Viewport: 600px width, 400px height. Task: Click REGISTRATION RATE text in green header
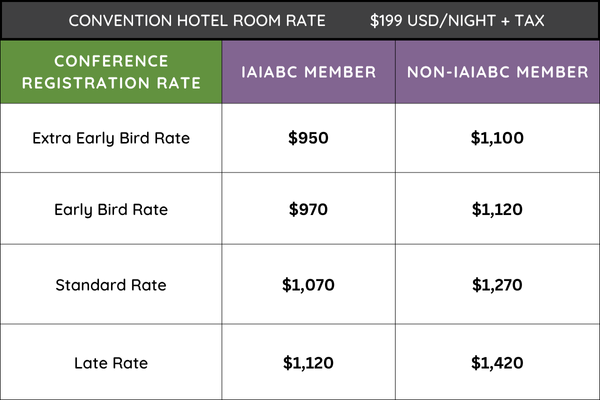pos(111,83)
